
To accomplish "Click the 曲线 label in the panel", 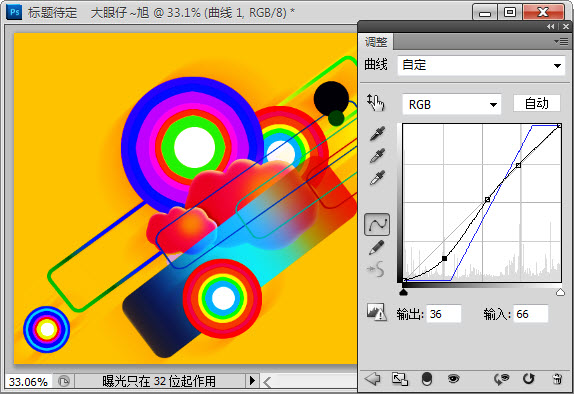I will coord(376,64).
